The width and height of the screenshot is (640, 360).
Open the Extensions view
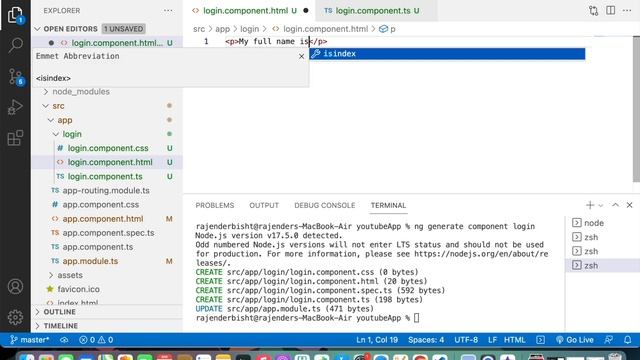pos(15,138)
